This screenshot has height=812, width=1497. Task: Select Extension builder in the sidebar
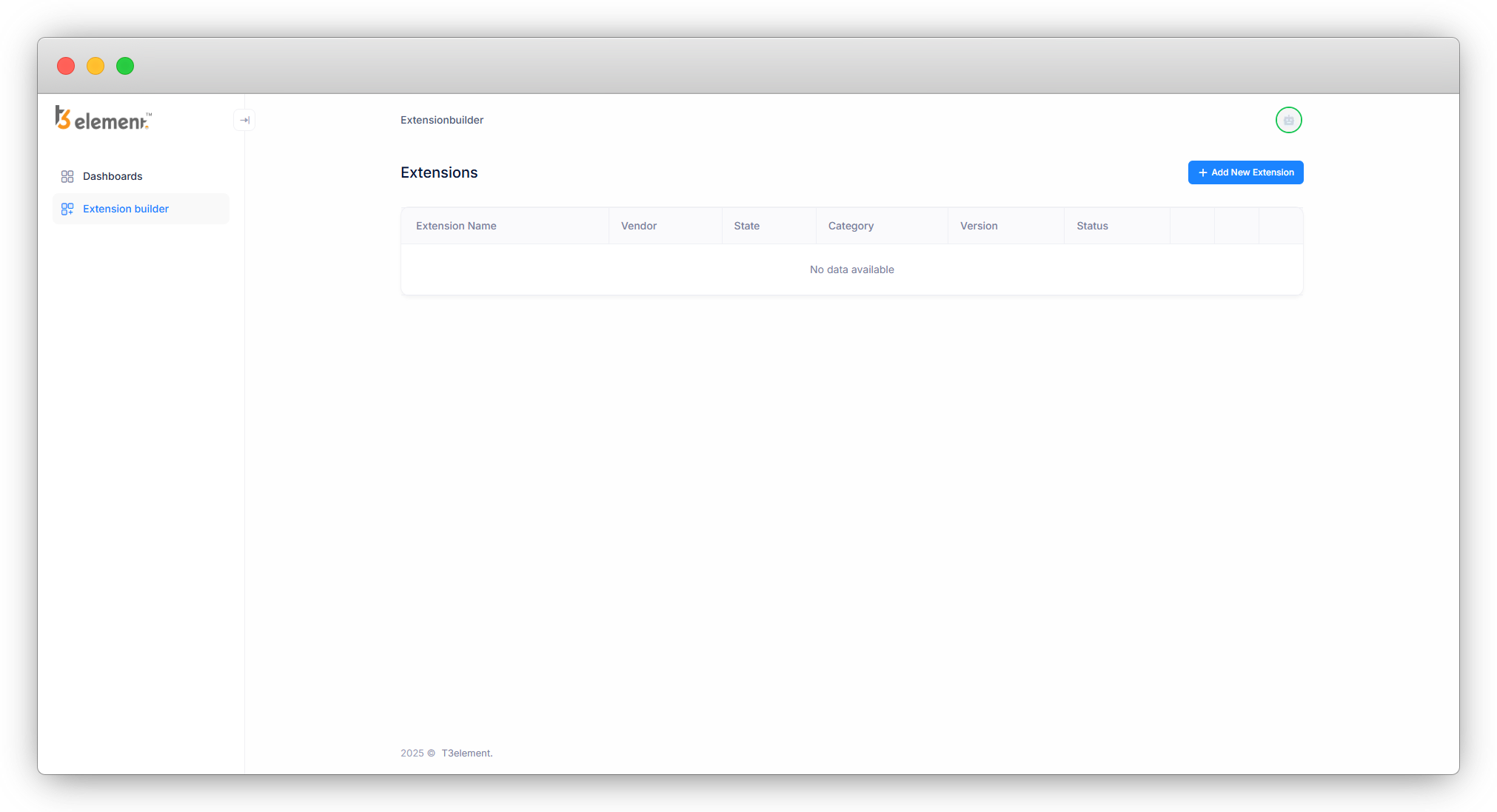coord(141,209)
